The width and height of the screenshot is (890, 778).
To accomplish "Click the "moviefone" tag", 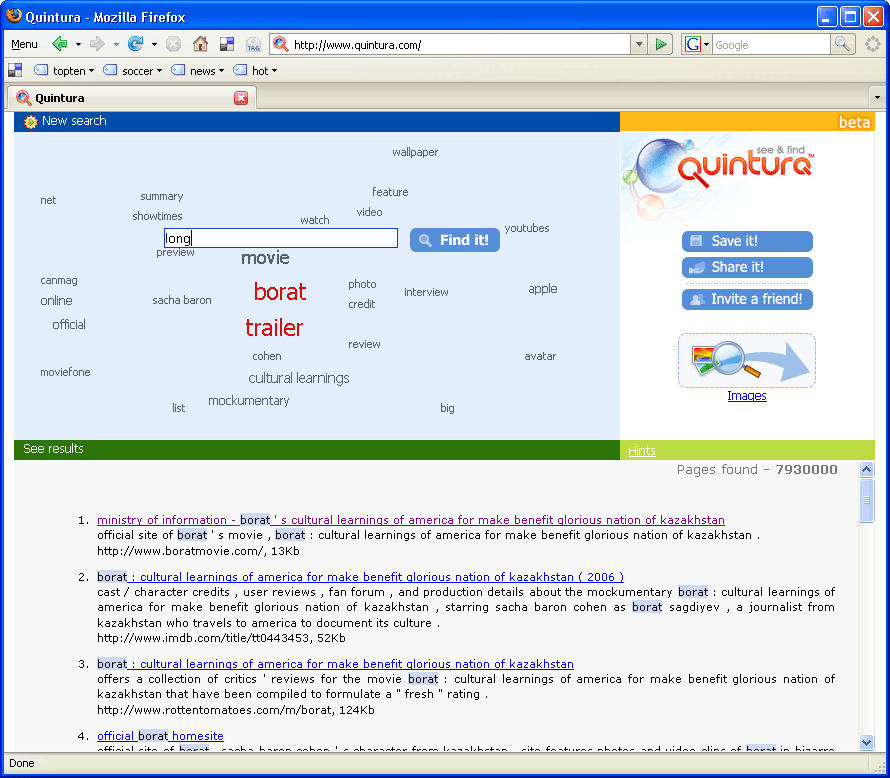I will point(65,372).
